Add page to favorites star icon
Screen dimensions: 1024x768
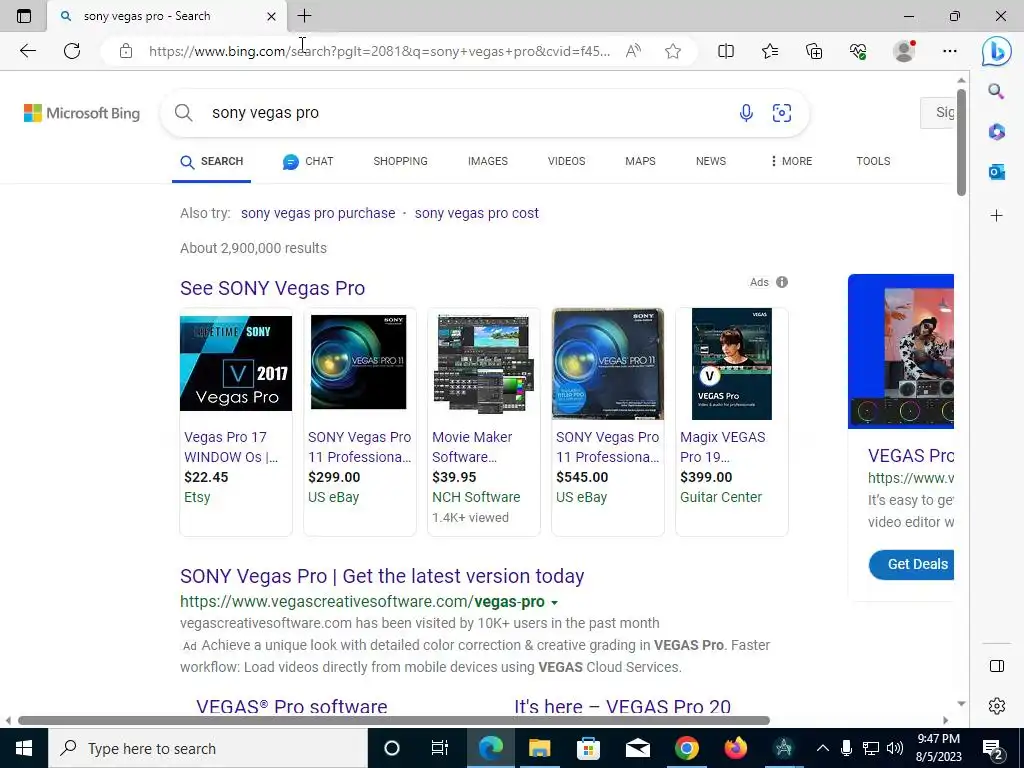673,51
